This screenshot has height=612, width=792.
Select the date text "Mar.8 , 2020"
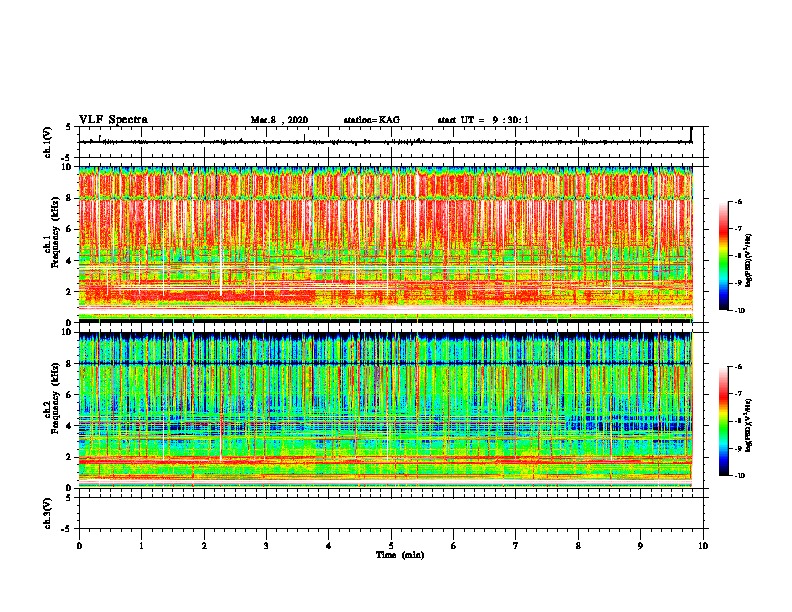pyautogui.click(x=279, y=120)
